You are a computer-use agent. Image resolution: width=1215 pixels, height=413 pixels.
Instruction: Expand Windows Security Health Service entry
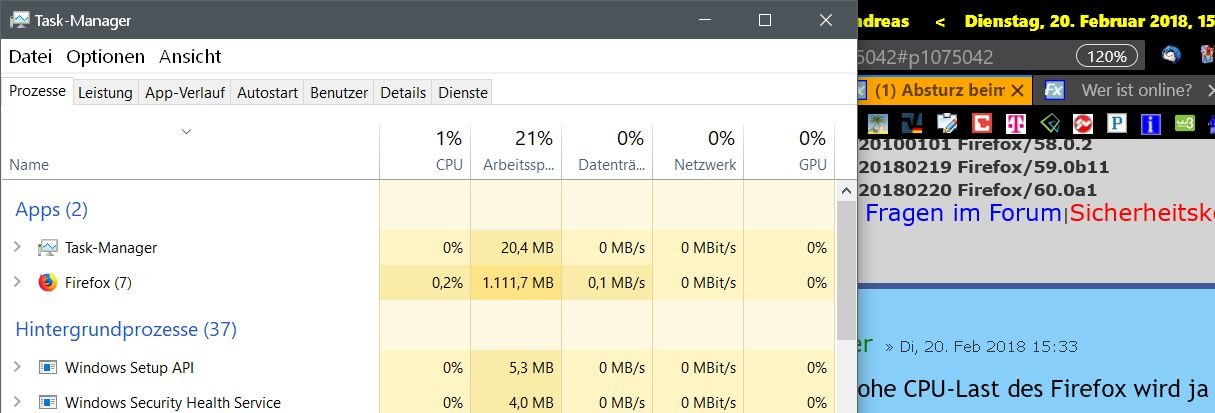(17, 402)
